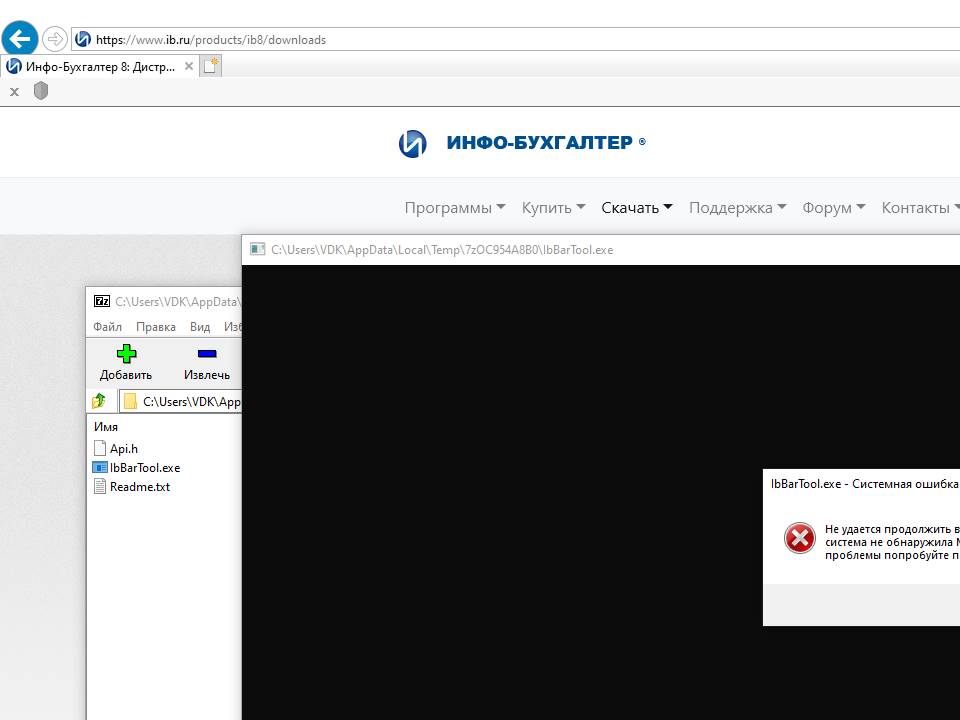The image size is (960, 720).
Task: Click the address bar with the ib.ru URL
Action: [516, 39]
